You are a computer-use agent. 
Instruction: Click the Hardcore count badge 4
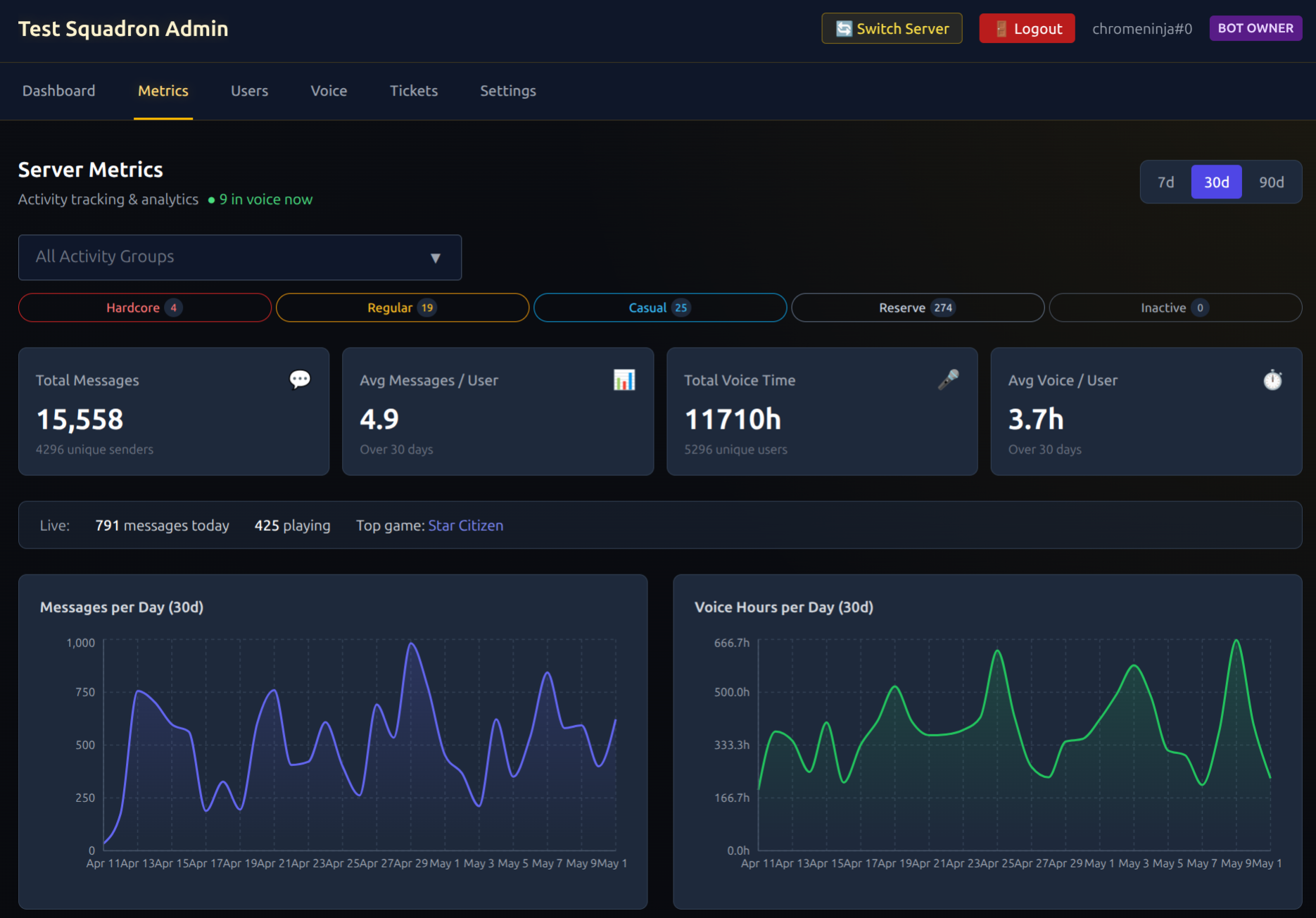point(173,308)
